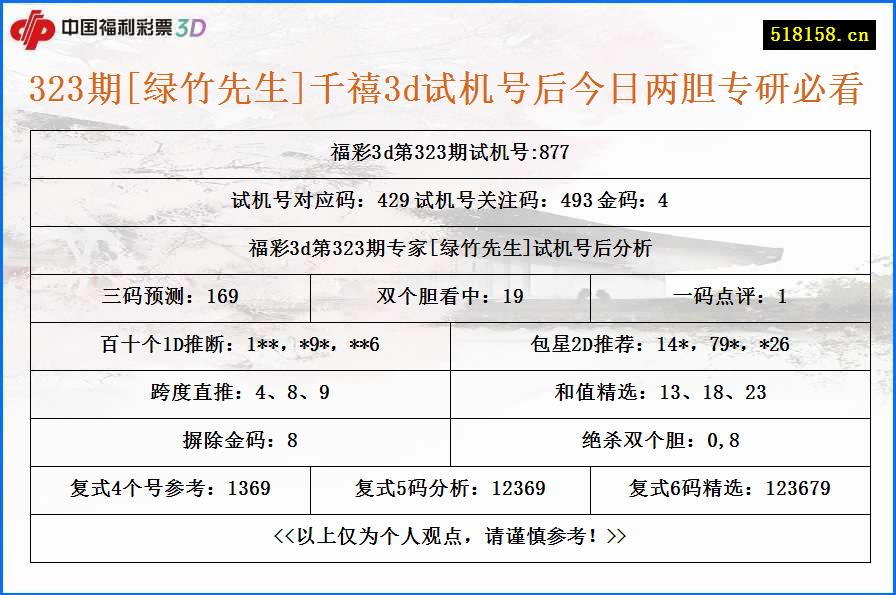Click the article title about 绿竹先生 analysis
Image resolution: width=896 pixels, height=595 pixels.
[448, 89]
